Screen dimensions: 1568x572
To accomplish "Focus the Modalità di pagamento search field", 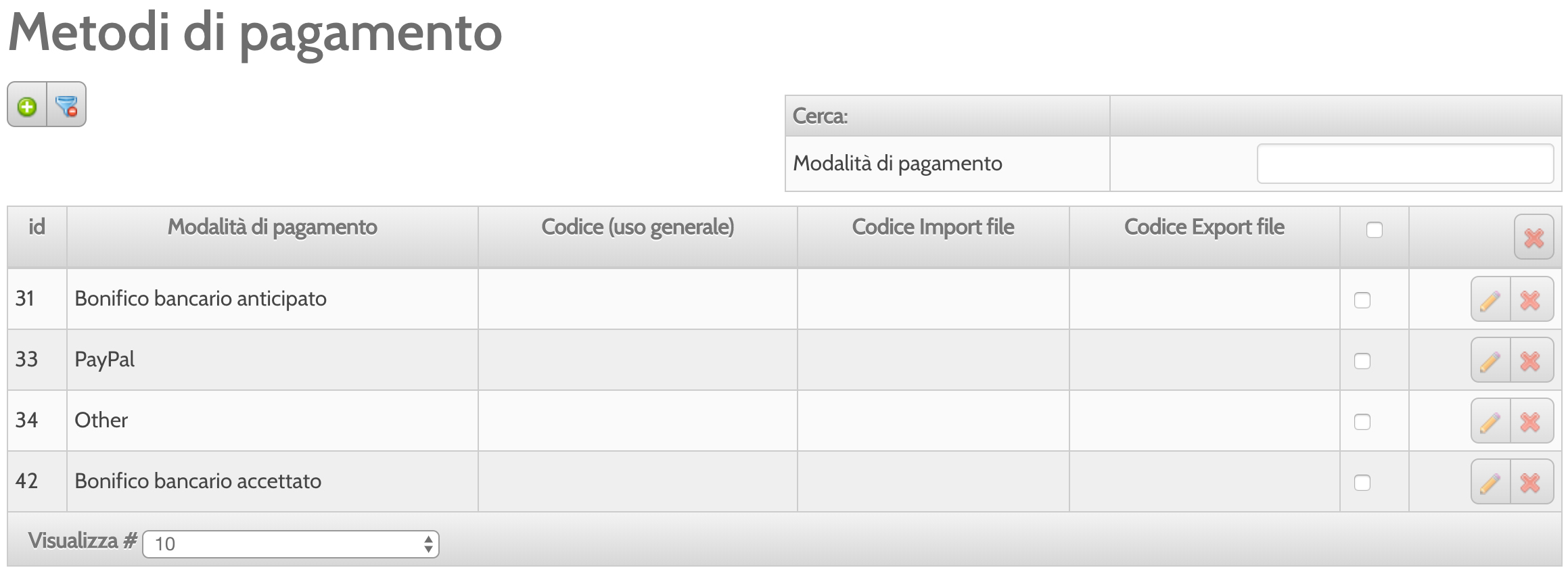I will pos(1405,164).
